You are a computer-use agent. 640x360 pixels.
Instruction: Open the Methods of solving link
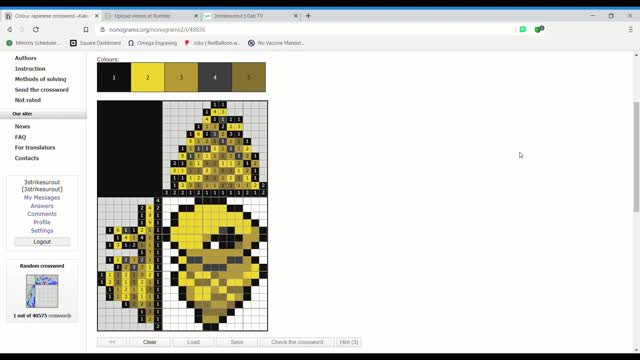40,79
